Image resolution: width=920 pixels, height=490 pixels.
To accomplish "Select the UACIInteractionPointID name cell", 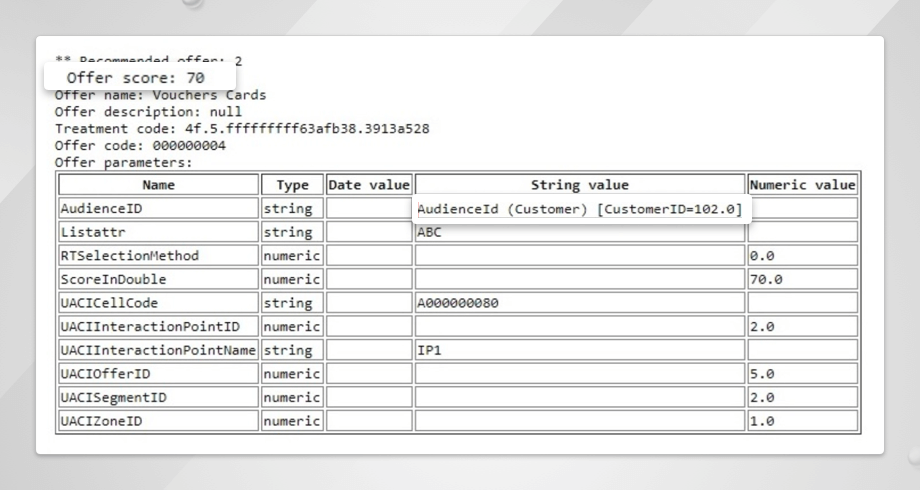I will (x=158, y=326).
